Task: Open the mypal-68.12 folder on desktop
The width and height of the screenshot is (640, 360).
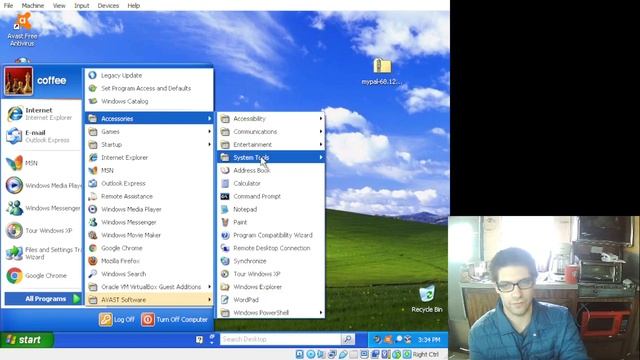Action: click(382, 72)
